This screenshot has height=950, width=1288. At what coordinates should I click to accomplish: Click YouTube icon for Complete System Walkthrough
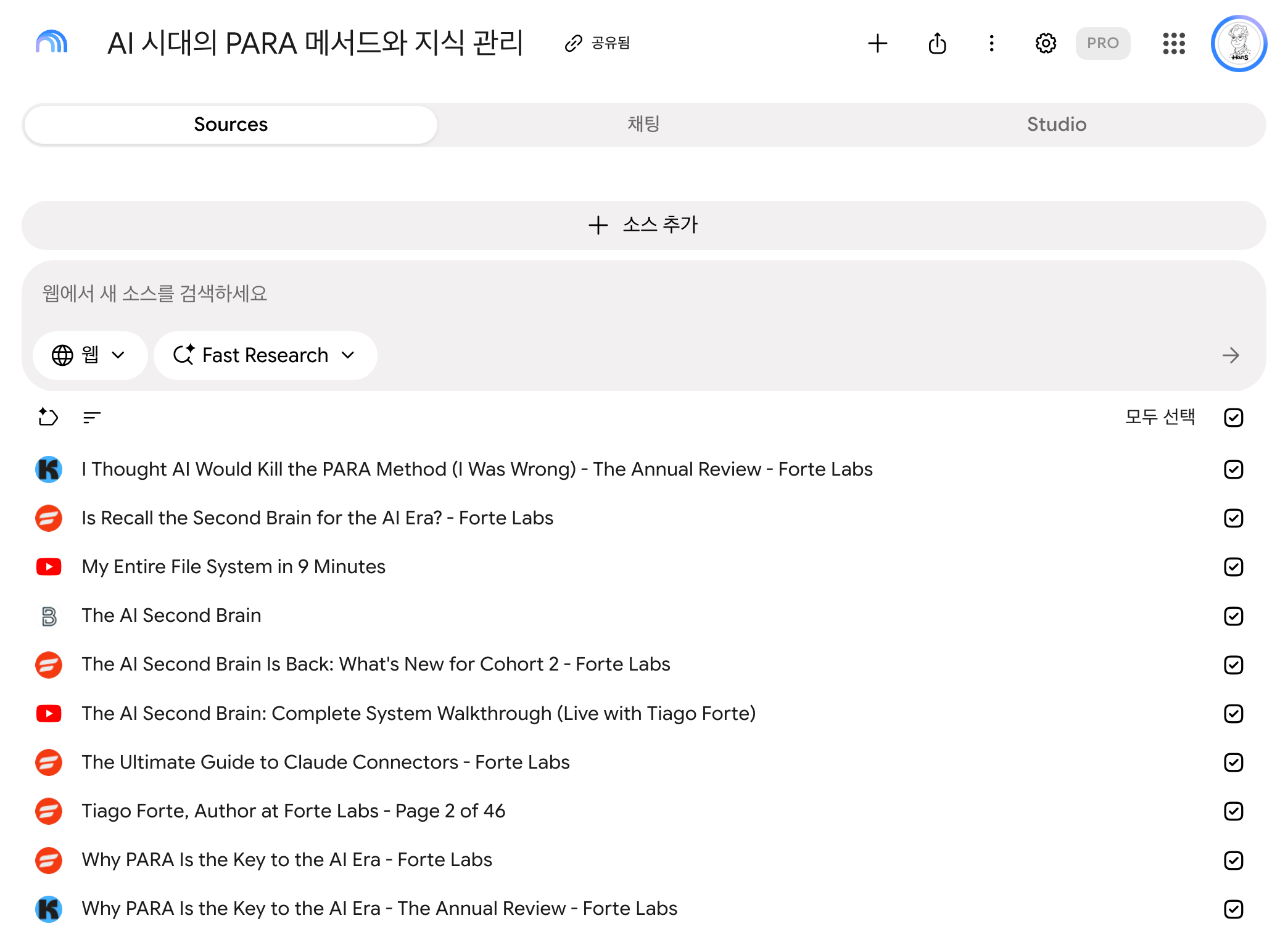pos(48,714)
